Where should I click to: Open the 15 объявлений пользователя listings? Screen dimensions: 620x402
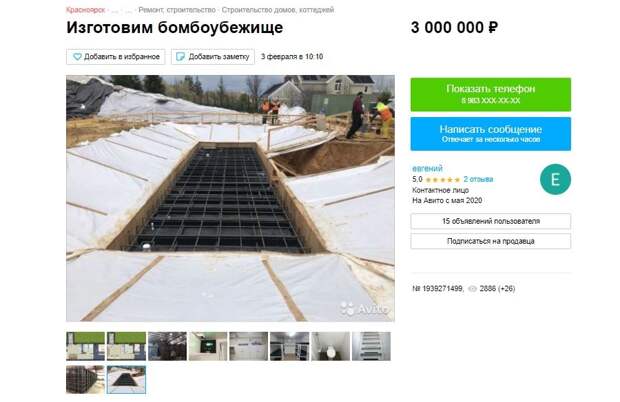[x=490, y=221]
